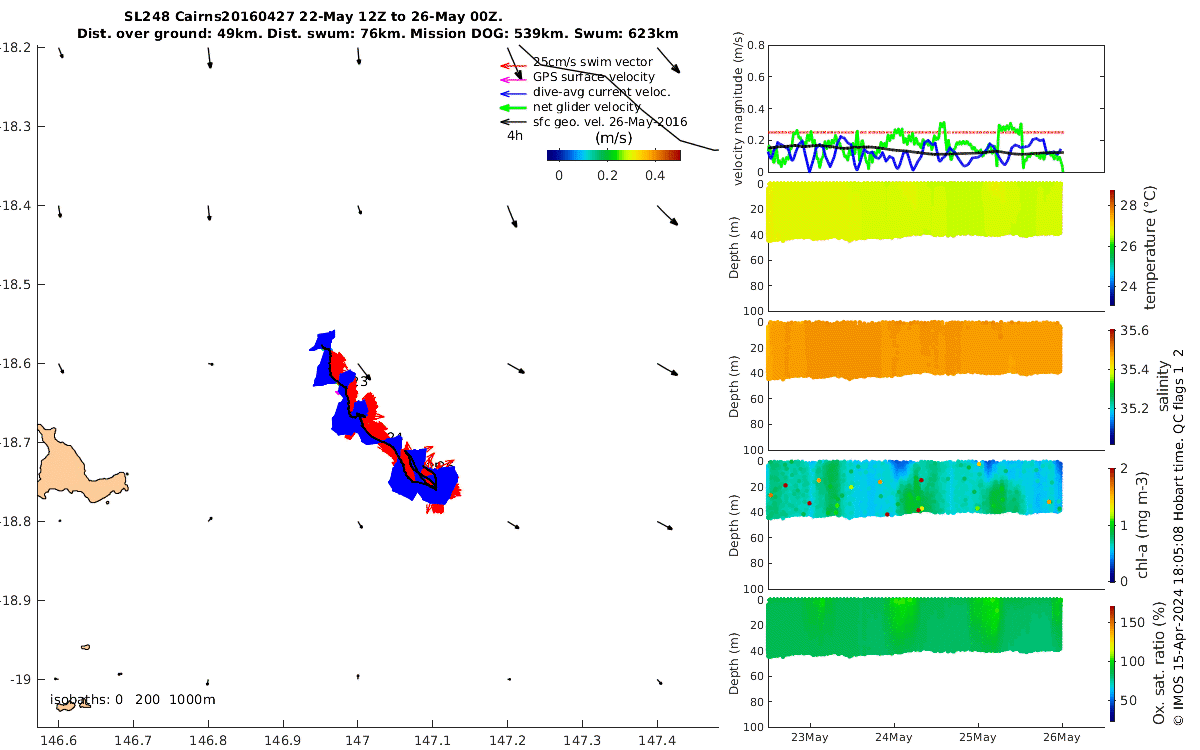
Task: Click the 'salinity' colorbar label
Action: [1163, 386]
